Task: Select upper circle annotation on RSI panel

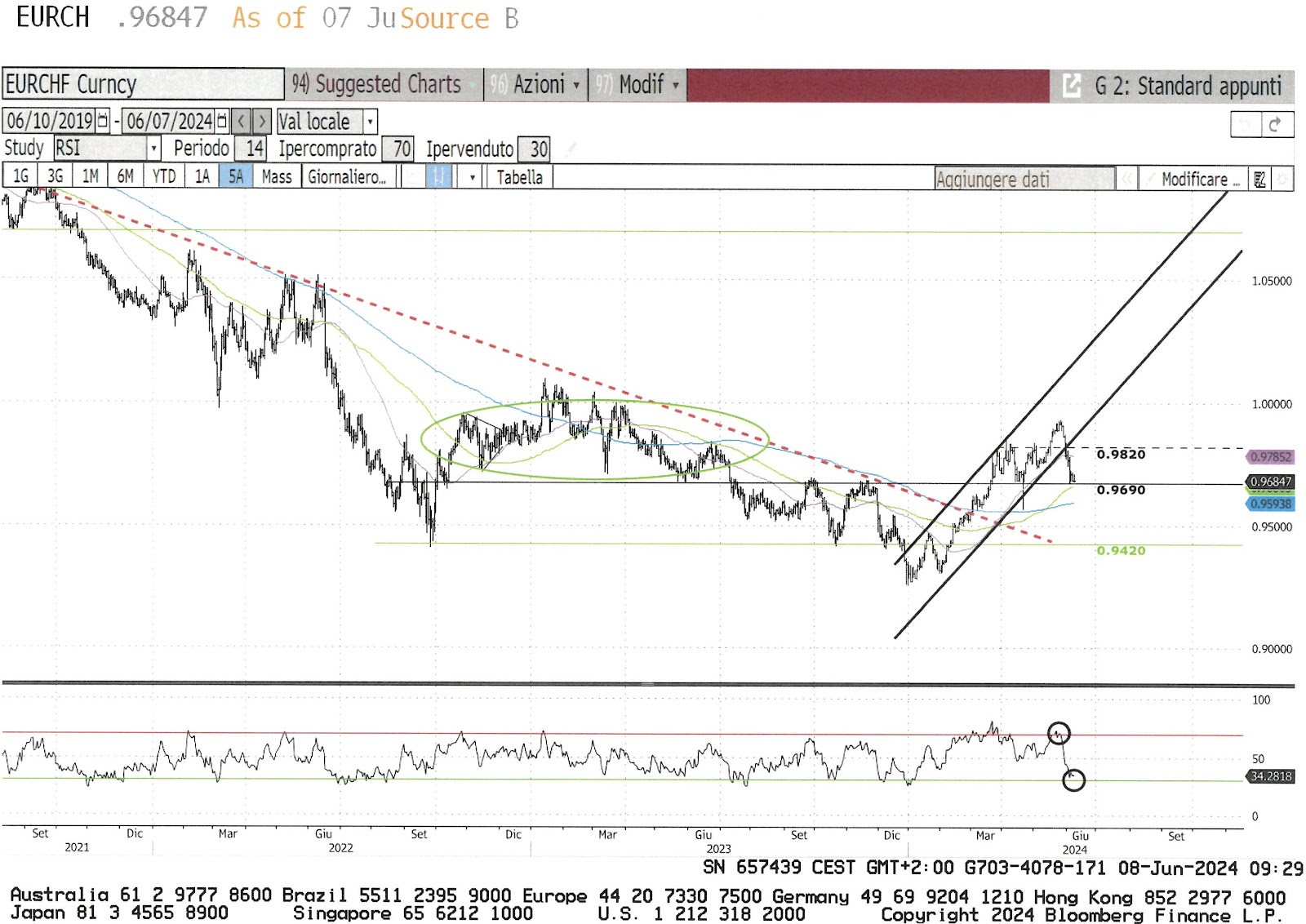Action: click(1059, 733)
